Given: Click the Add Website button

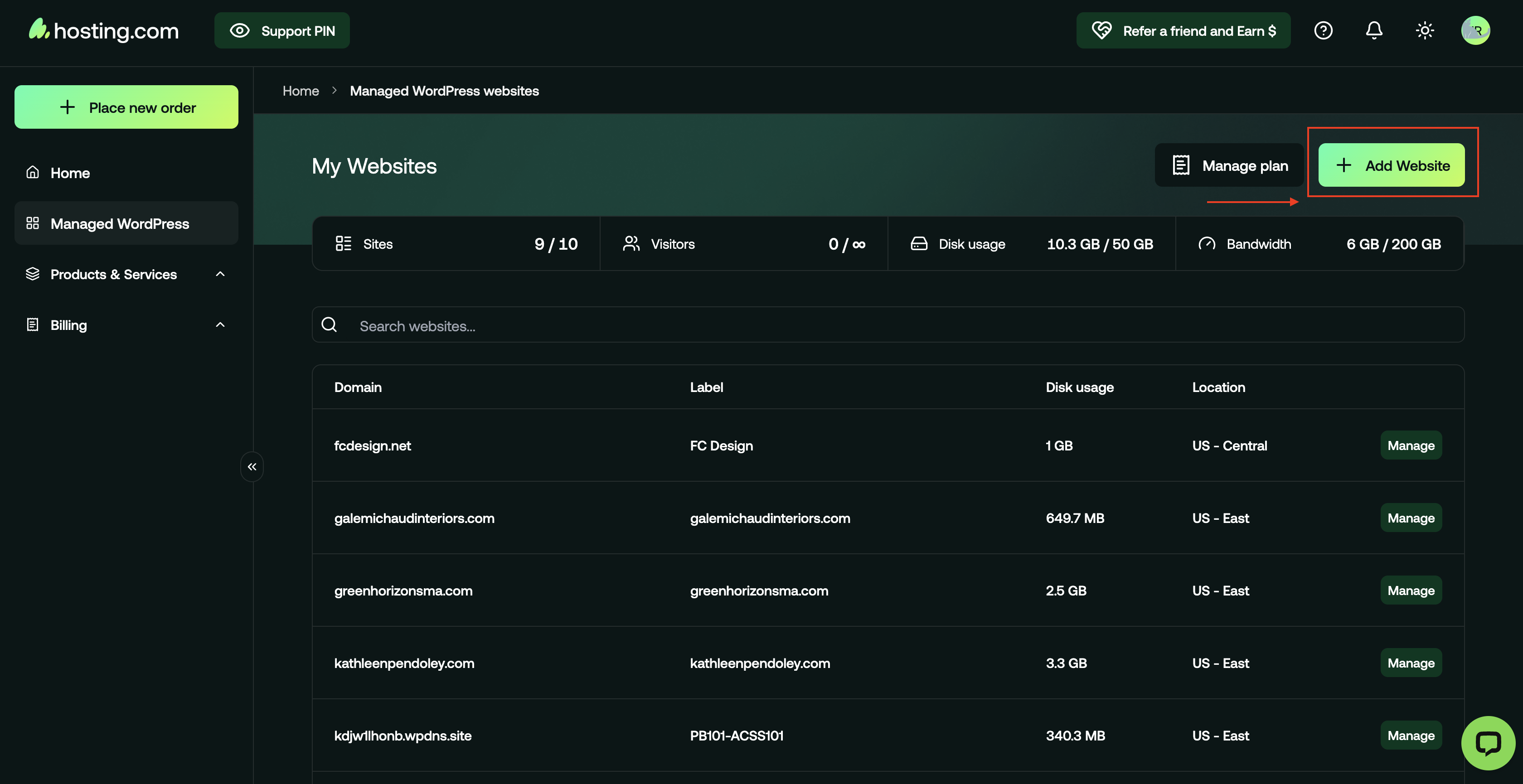Looking at the screenshot, I should click(x=1391, y=165).
